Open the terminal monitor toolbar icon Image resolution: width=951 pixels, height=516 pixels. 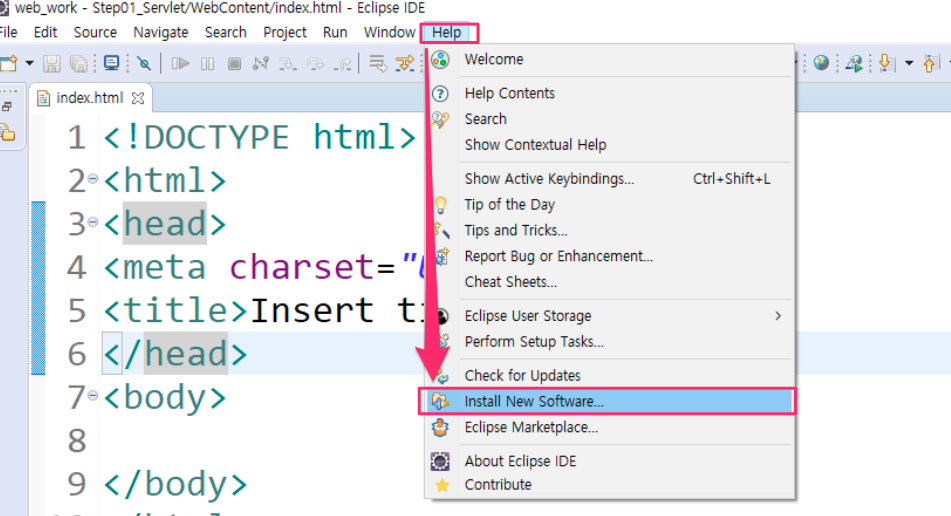pos(112,63)
